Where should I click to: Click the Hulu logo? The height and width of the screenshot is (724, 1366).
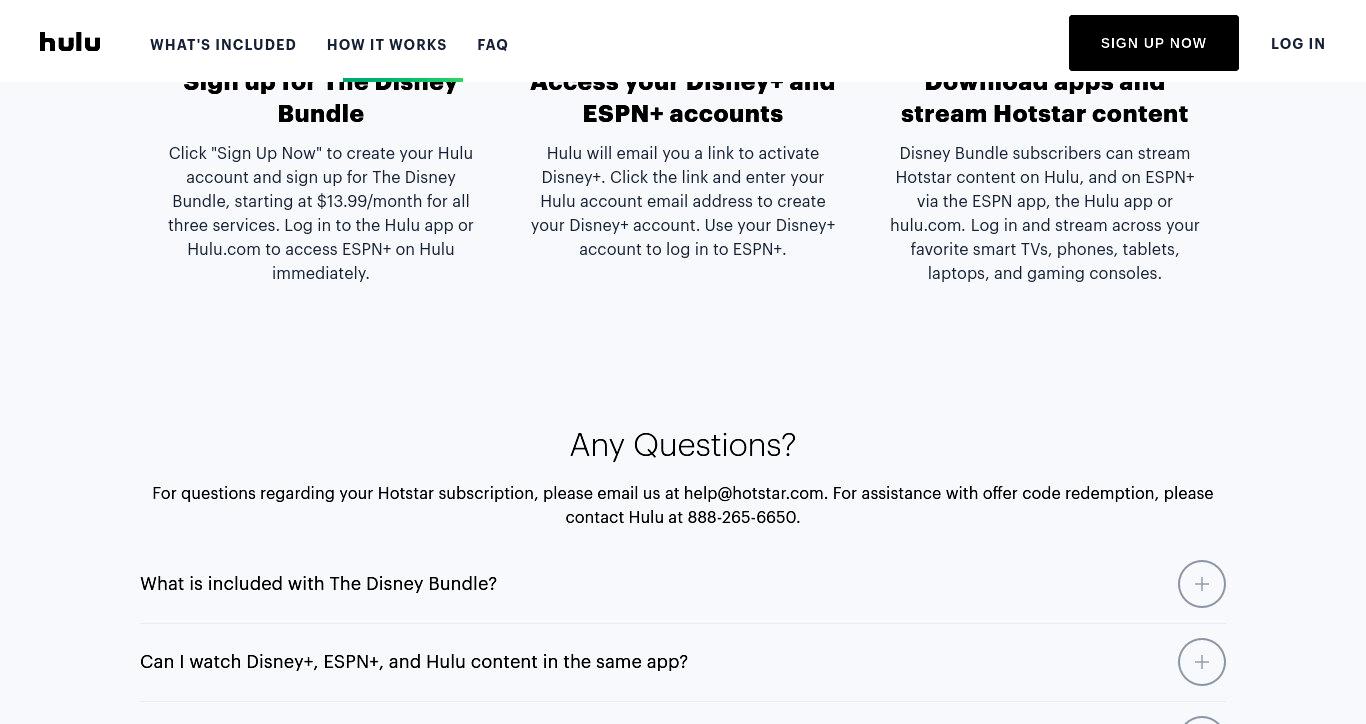(x=70, y=42)
